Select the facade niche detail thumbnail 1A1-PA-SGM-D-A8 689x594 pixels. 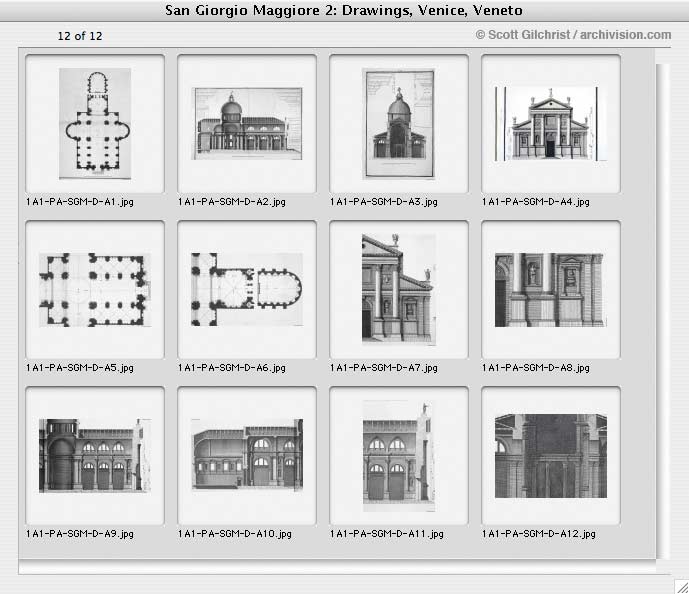click(x=551, y=290)
